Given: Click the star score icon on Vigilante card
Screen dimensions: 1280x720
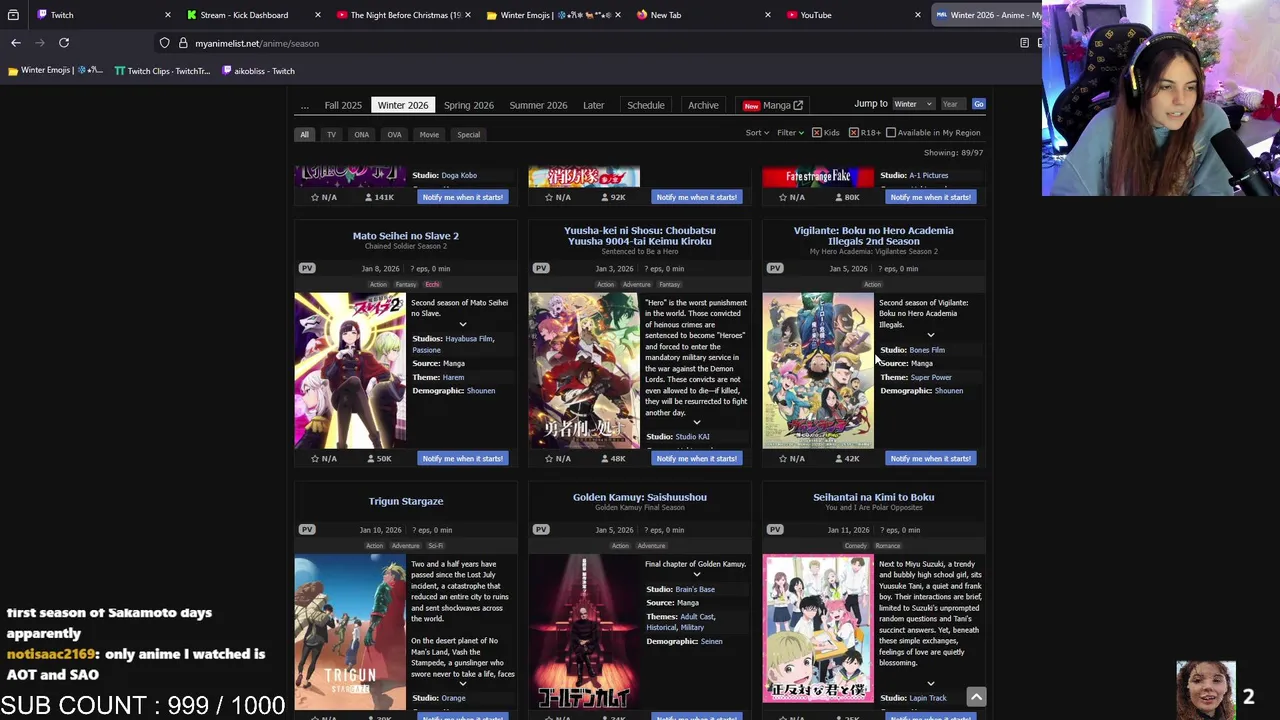Looking at the screenshot, I should pyautogui.click(x=783, y=458).
